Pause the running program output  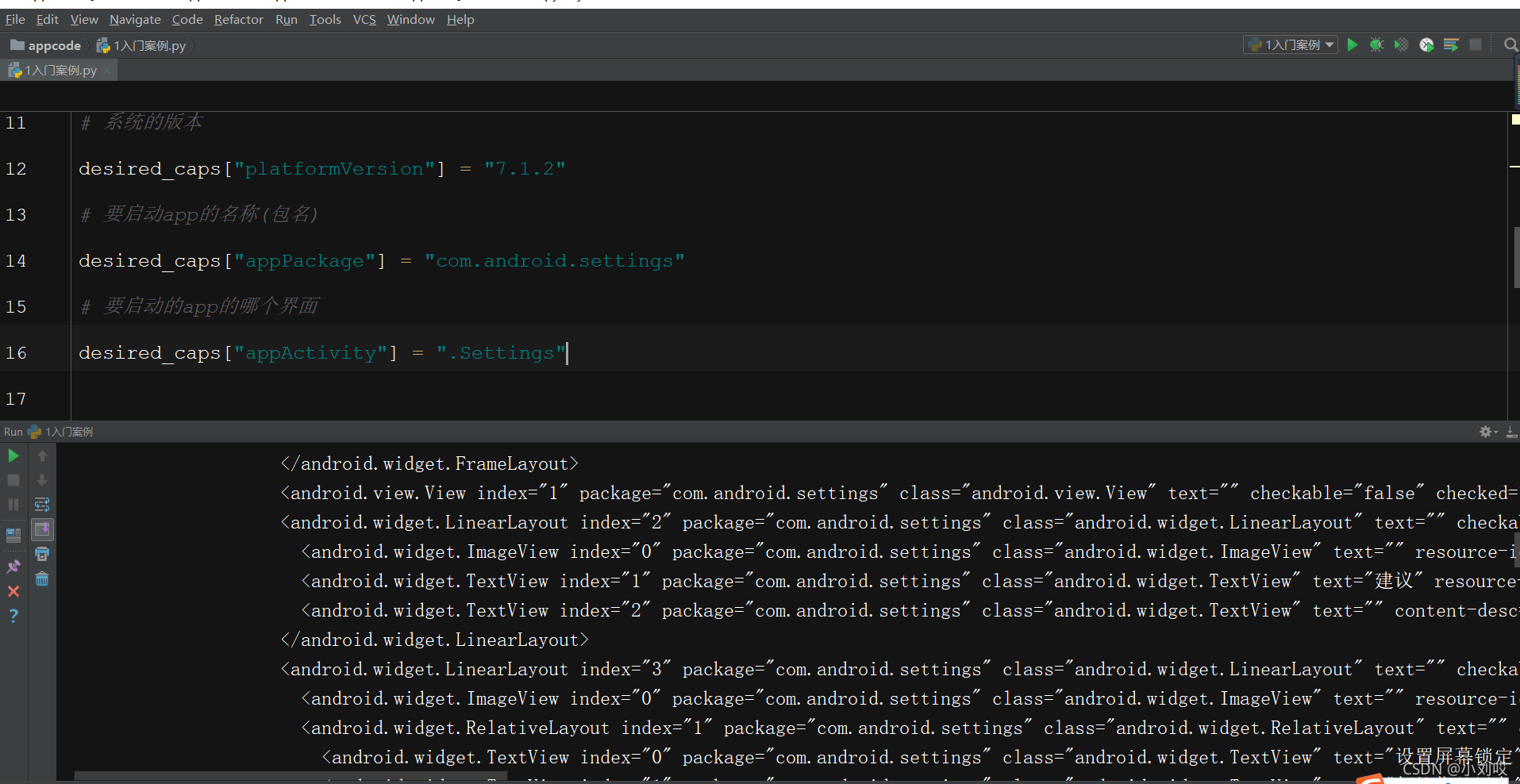(x=13, y=504)
